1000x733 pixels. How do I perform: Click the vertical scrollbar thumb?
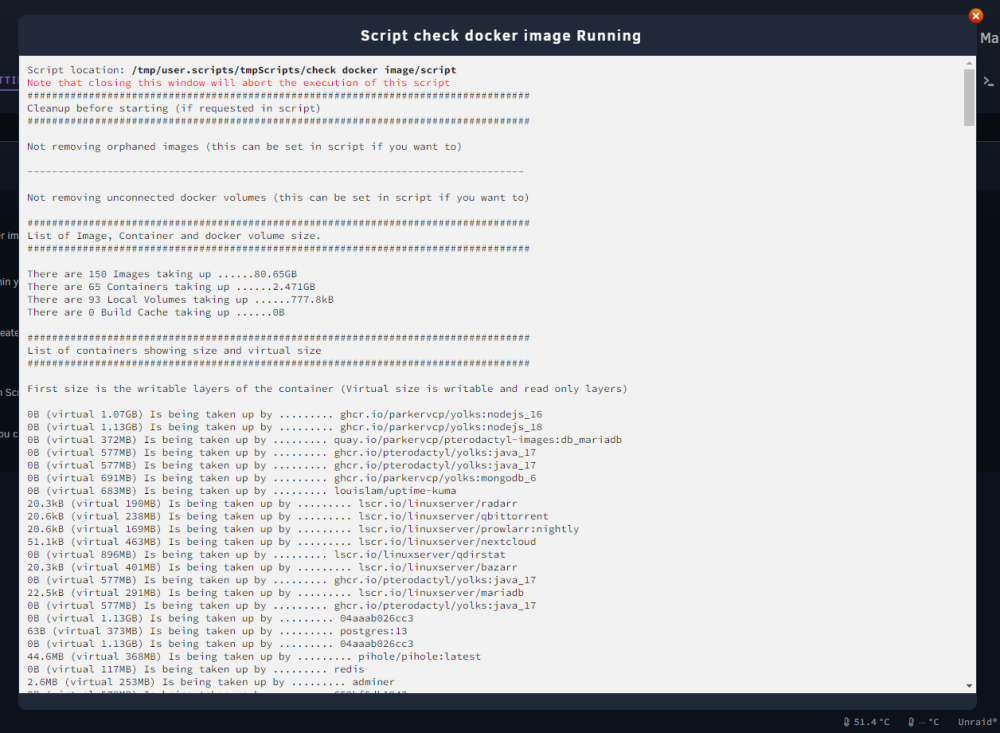click(x=969, y=97)
